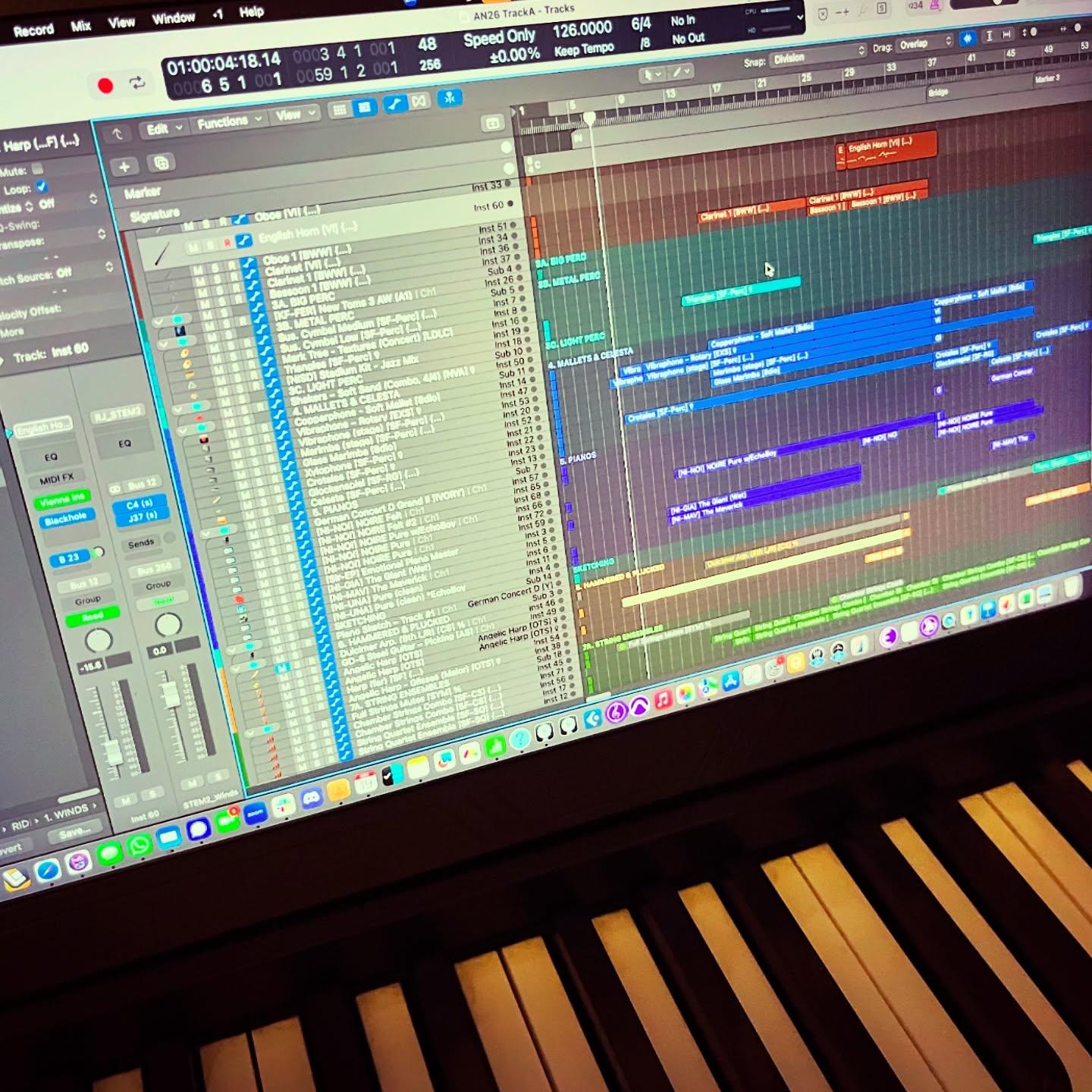1092x1092 pixels.
Task: Click the Bridge marker in the ruler
Action: [x=938, y=93]
